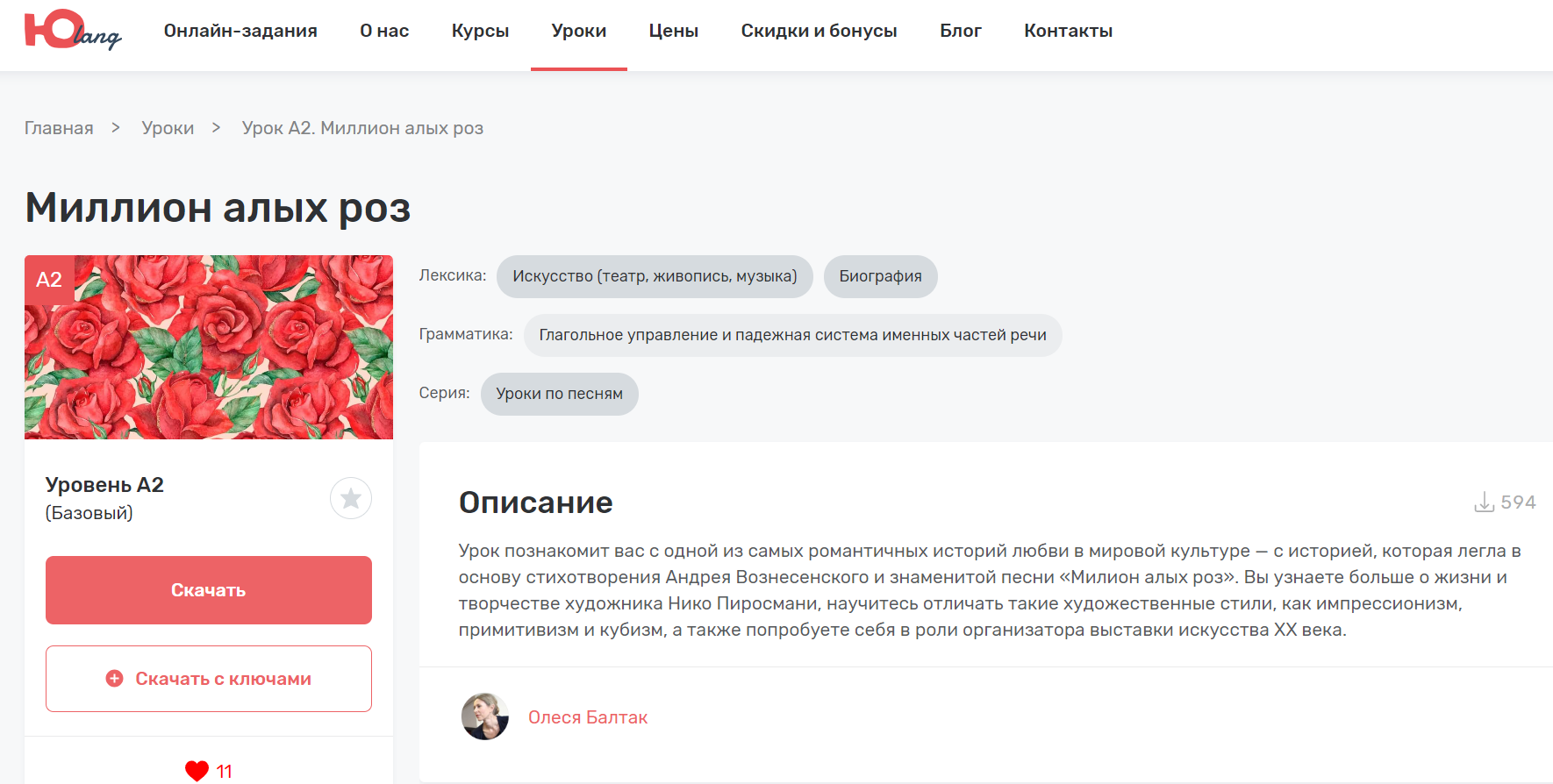Select the Глагольное управление grammar tag

tap(792, 335)
